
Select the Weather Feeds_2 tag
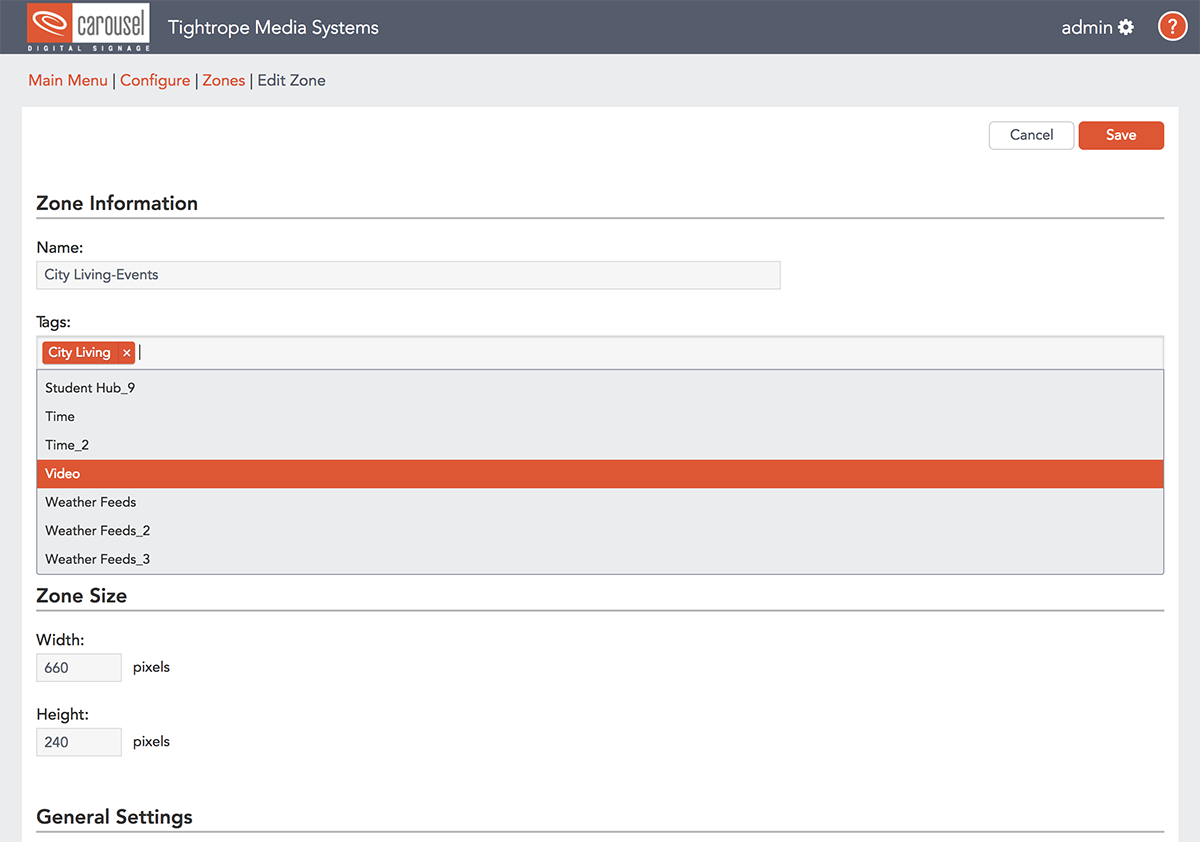click(x=97, y=531)
